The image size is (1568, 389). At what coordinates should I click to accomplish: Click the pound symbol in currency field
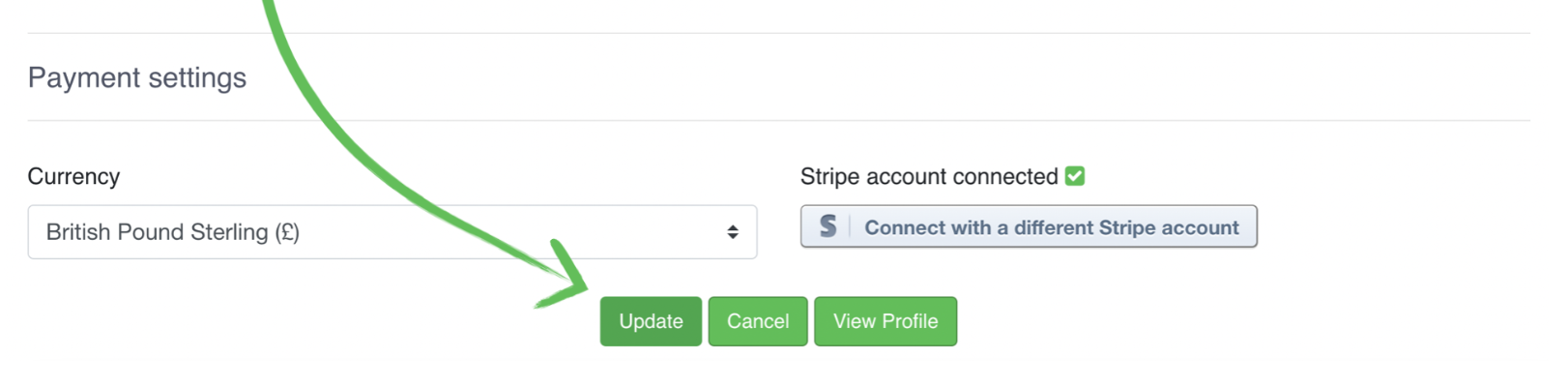click(x=287, y=232)
